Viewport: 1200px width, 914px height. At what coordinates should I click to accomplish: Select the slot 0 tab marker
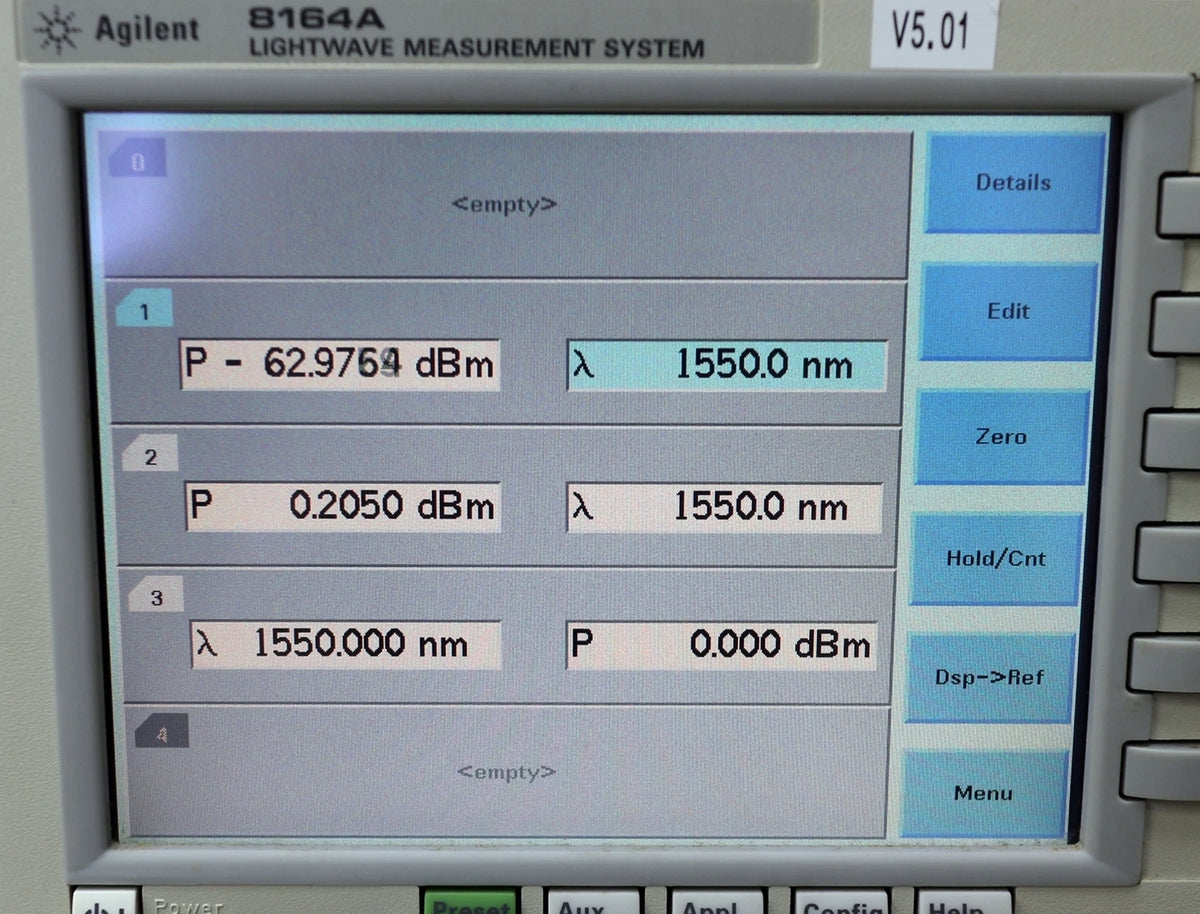click(136, 159)
